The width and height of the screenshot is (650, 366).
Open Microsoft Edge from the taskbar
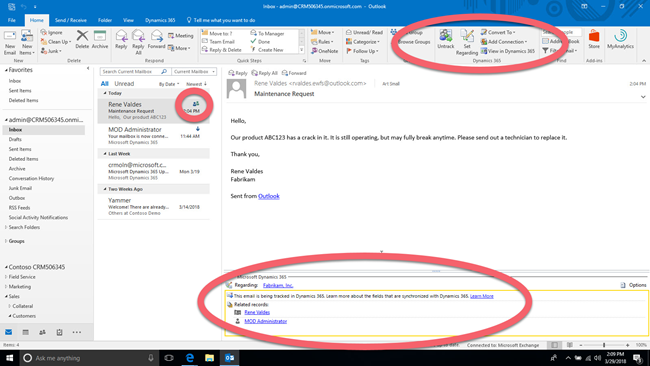[x=189, y=358]
